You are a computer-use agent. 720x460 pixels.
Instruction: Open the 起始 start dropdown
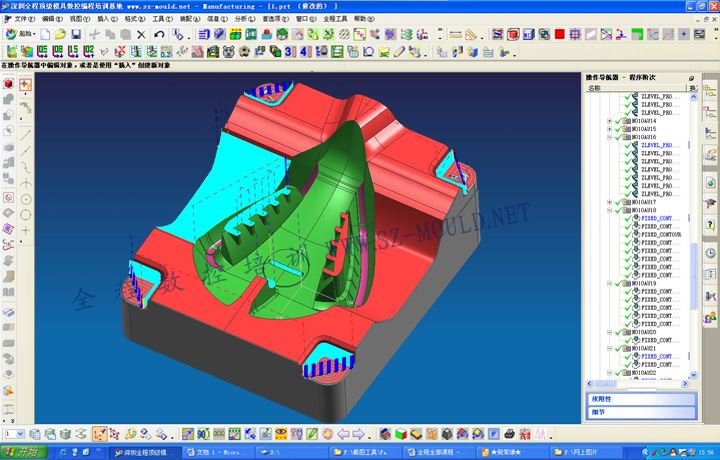(21, 34)
